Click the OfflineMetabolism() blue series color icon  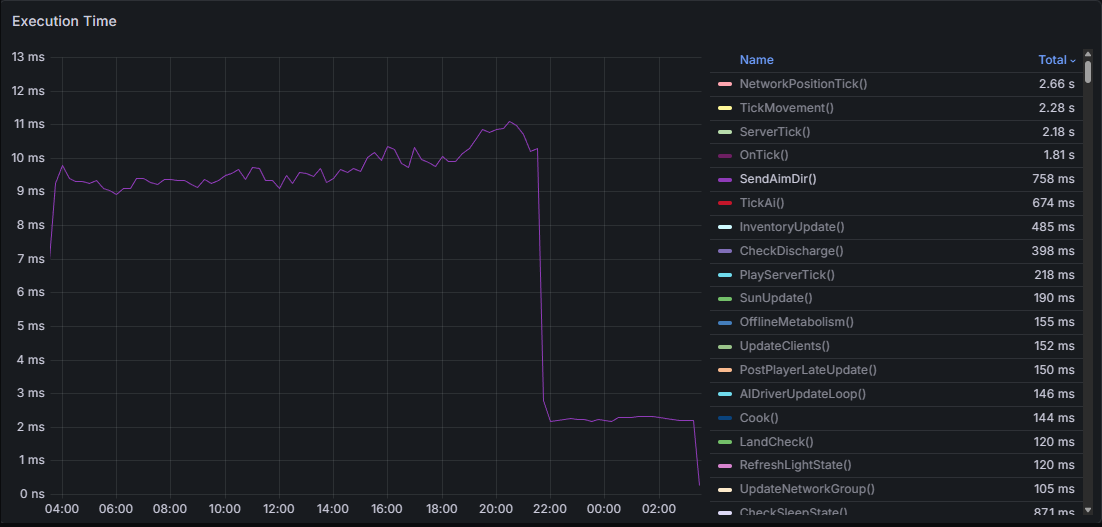[x=725, y=322]
